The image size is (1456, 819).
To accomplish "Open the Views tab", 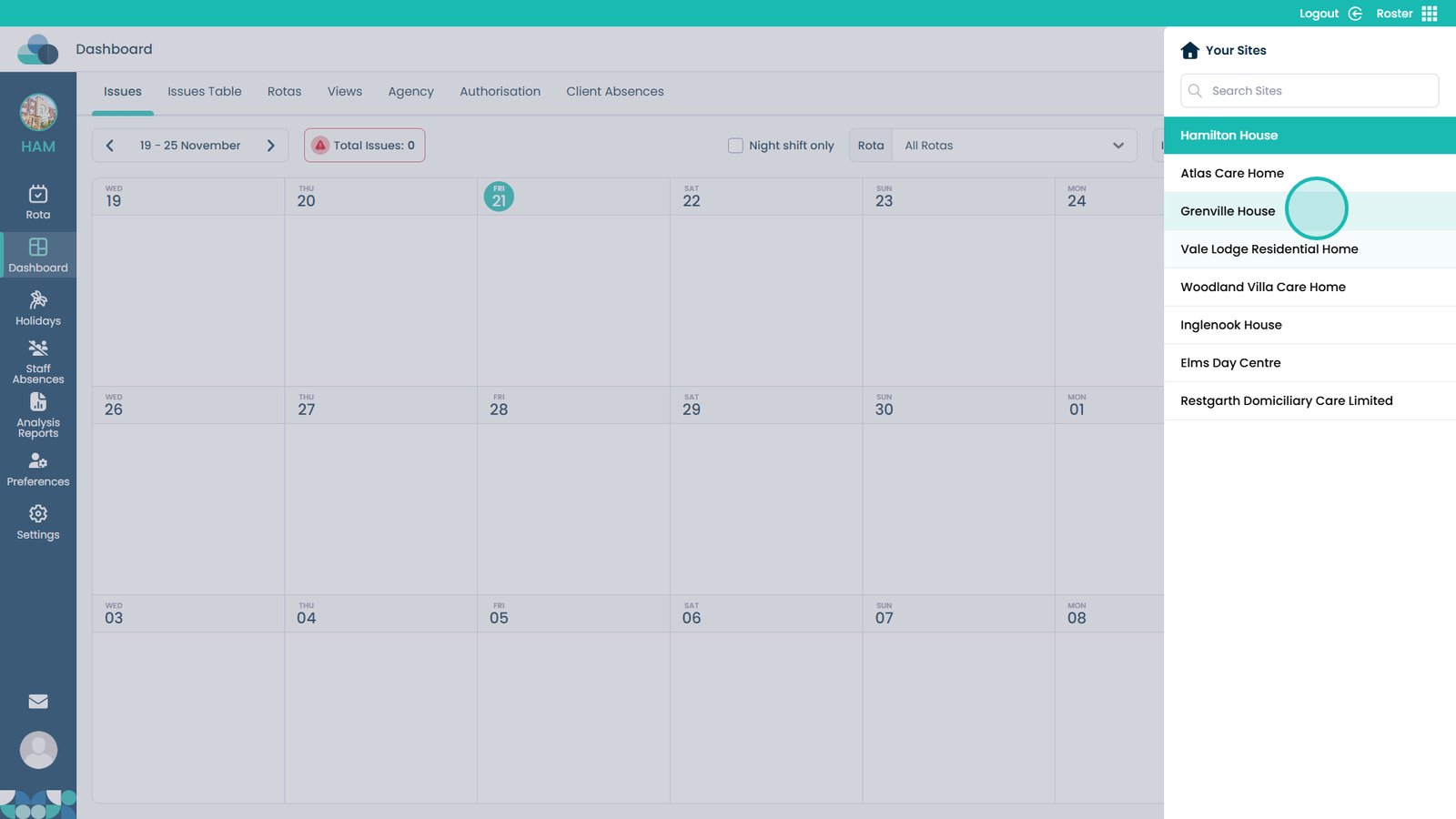I will [x=345, y=92].
